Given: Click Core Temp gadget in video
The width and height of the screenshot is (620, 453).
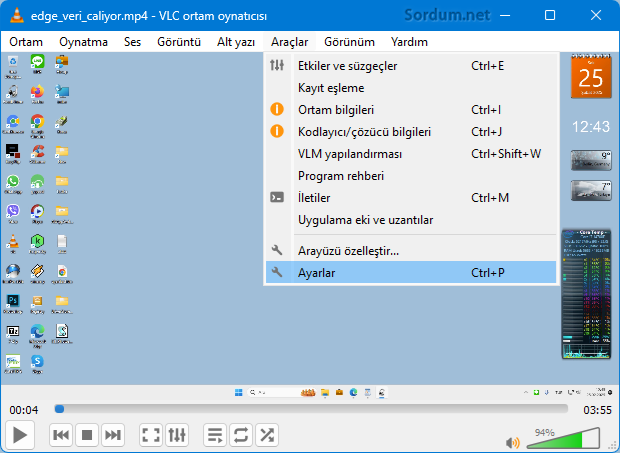Looking at the screenshot, I should [x=587, y=294].
